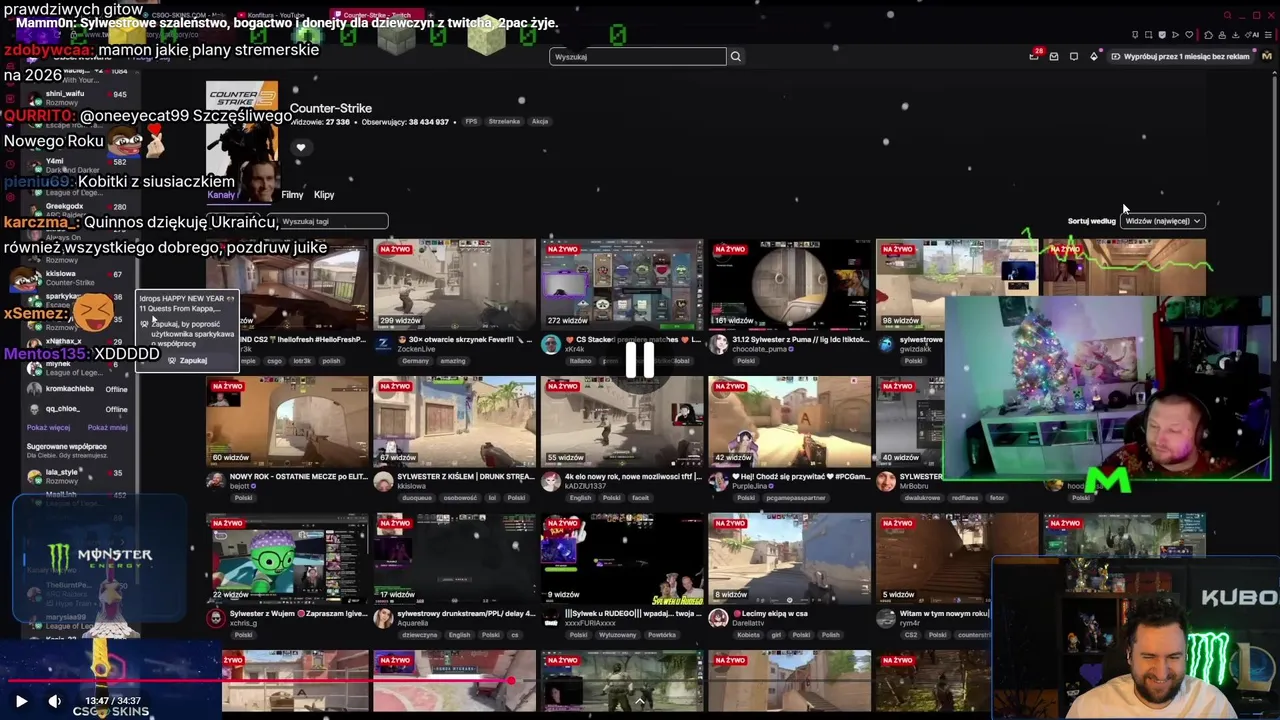This screenshot has height=720, width=1280.
Task: Click xKr4k channel avatar
Action: pyautogui.click(x=551, y=344)
